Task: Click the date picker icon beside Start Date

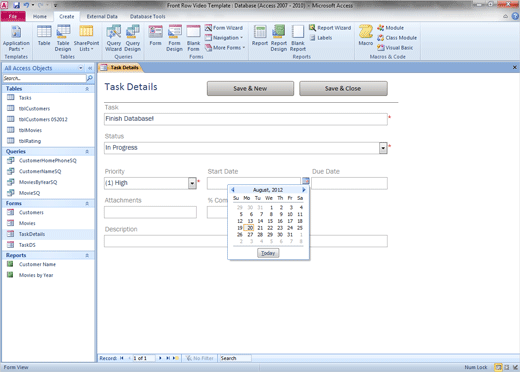Action: coord(305,181)
